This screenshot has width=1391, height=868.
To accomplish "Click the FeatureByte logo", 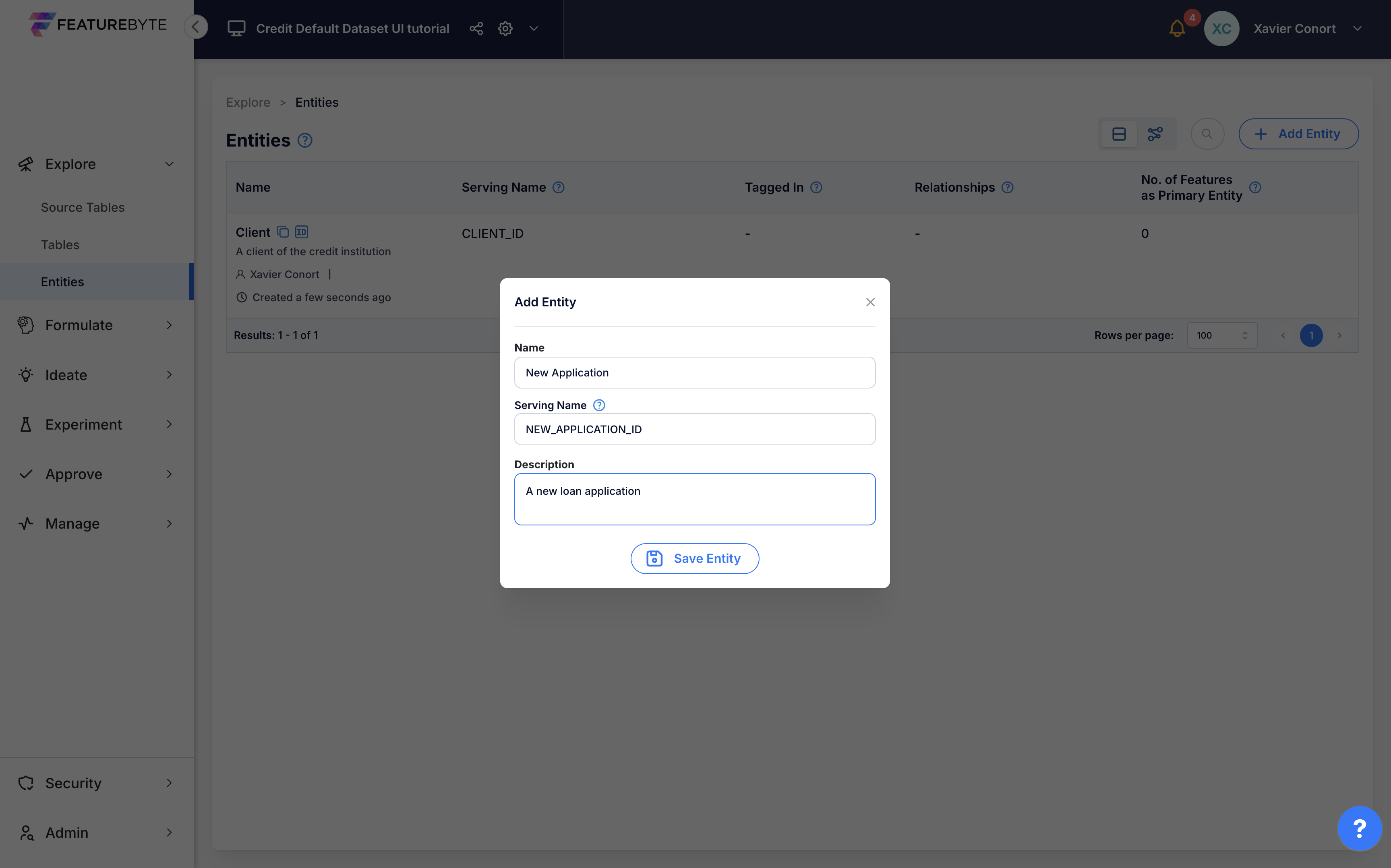I will 97,25.
